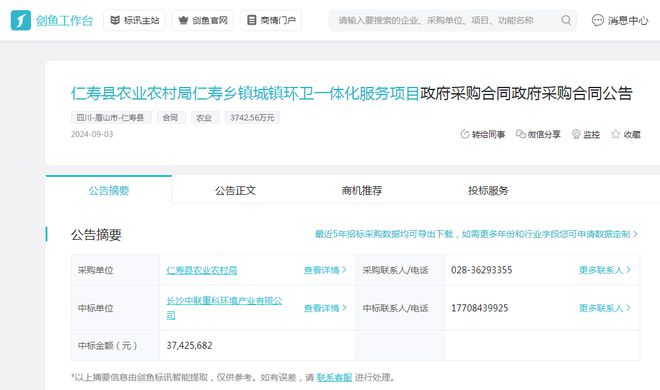Click the 公告摘要 section heading
This screenshot has width=660, height=390.
tap(96, 234)
